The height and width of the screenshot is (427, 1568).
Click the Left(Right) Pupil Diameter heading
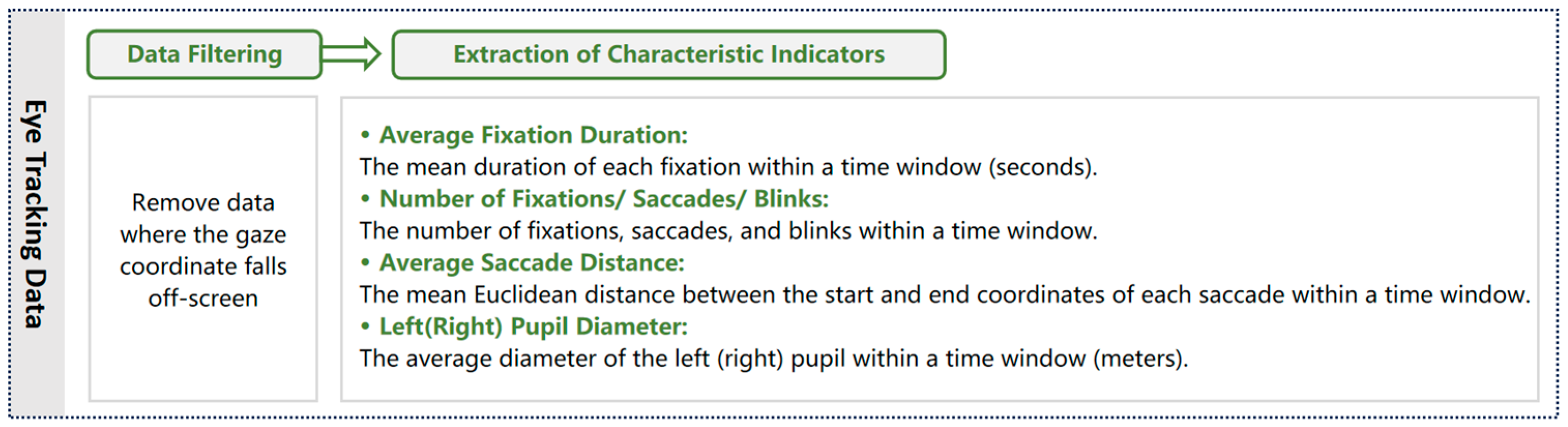533,327
